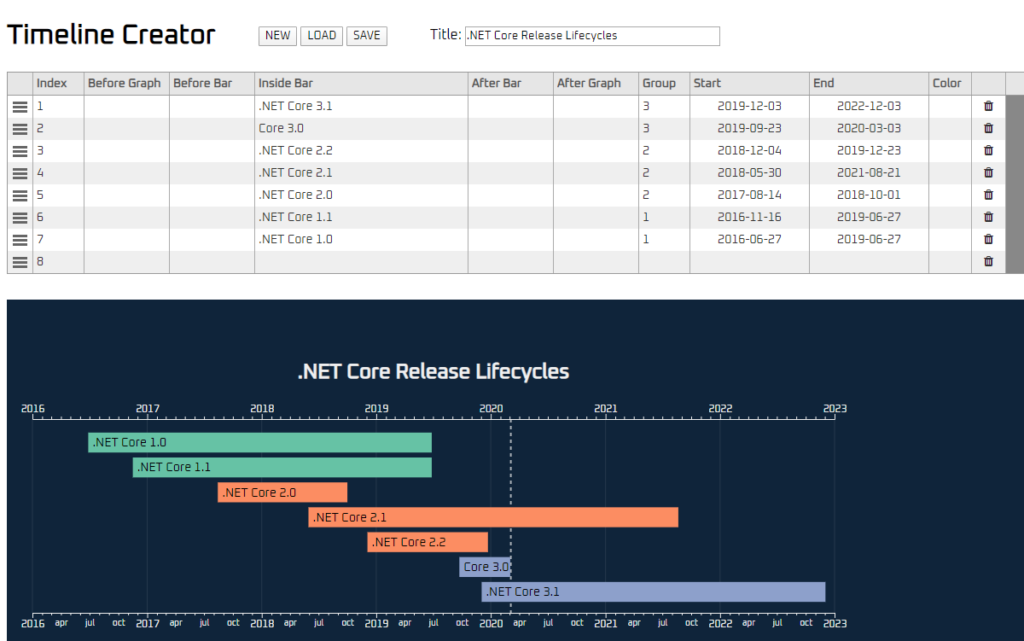The image size is (1024, 641).
Task: Open a timeline with LOAD button
Action: 321,35
